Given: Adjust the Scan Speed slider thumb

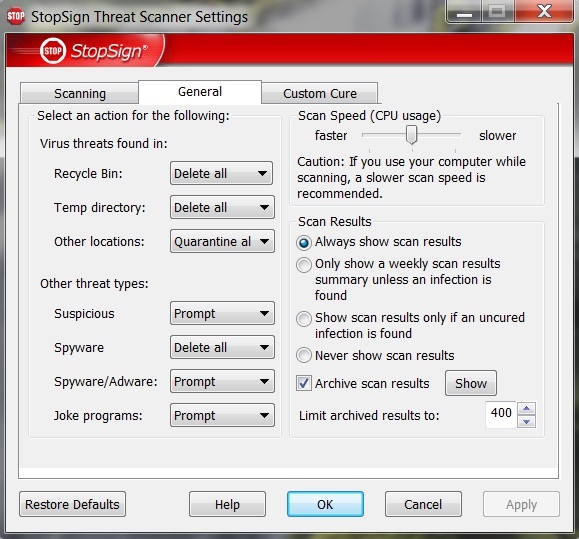Looking at the screenshot, I should coord(411,134).
